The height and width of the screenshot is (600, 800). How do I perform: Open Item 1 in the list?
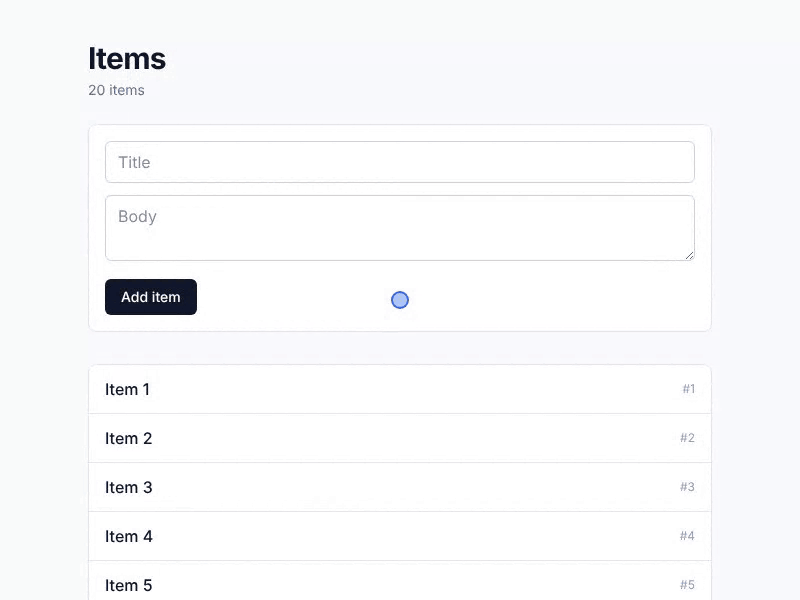click(399, 389)
